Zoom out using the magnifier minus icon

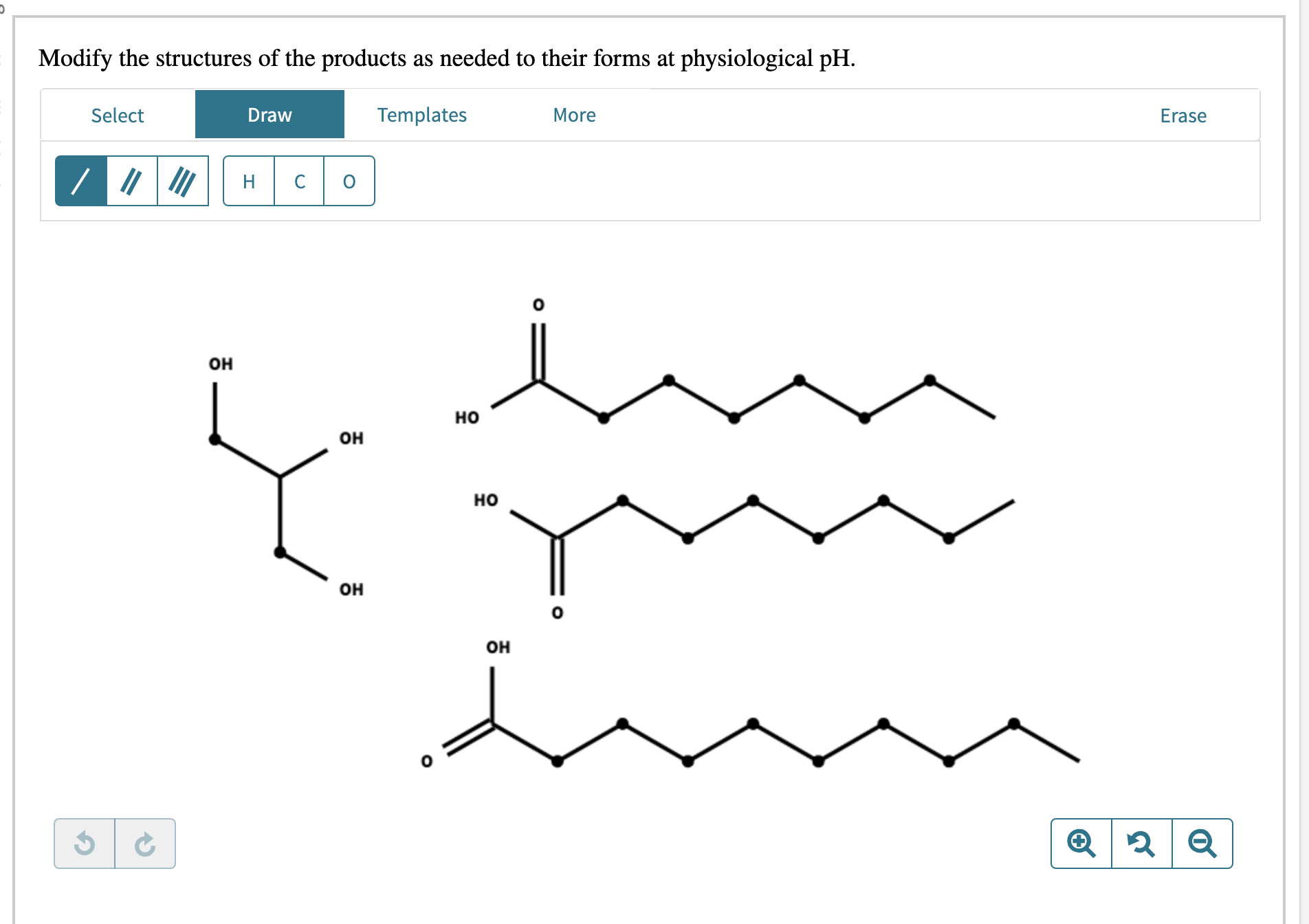coord(1202,844)
